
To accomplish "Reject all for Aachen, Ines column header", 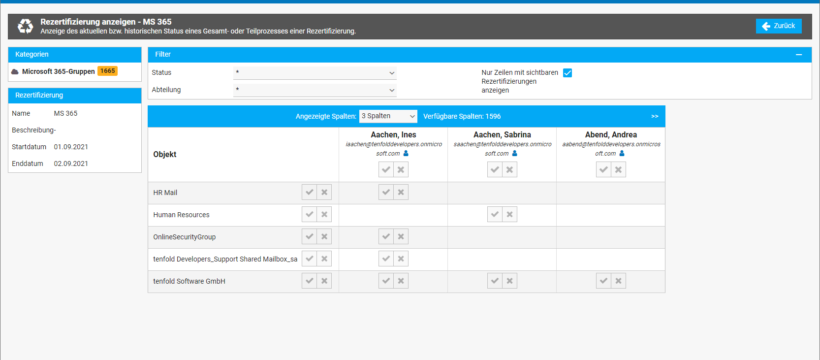I will click(x=401, y=170).
